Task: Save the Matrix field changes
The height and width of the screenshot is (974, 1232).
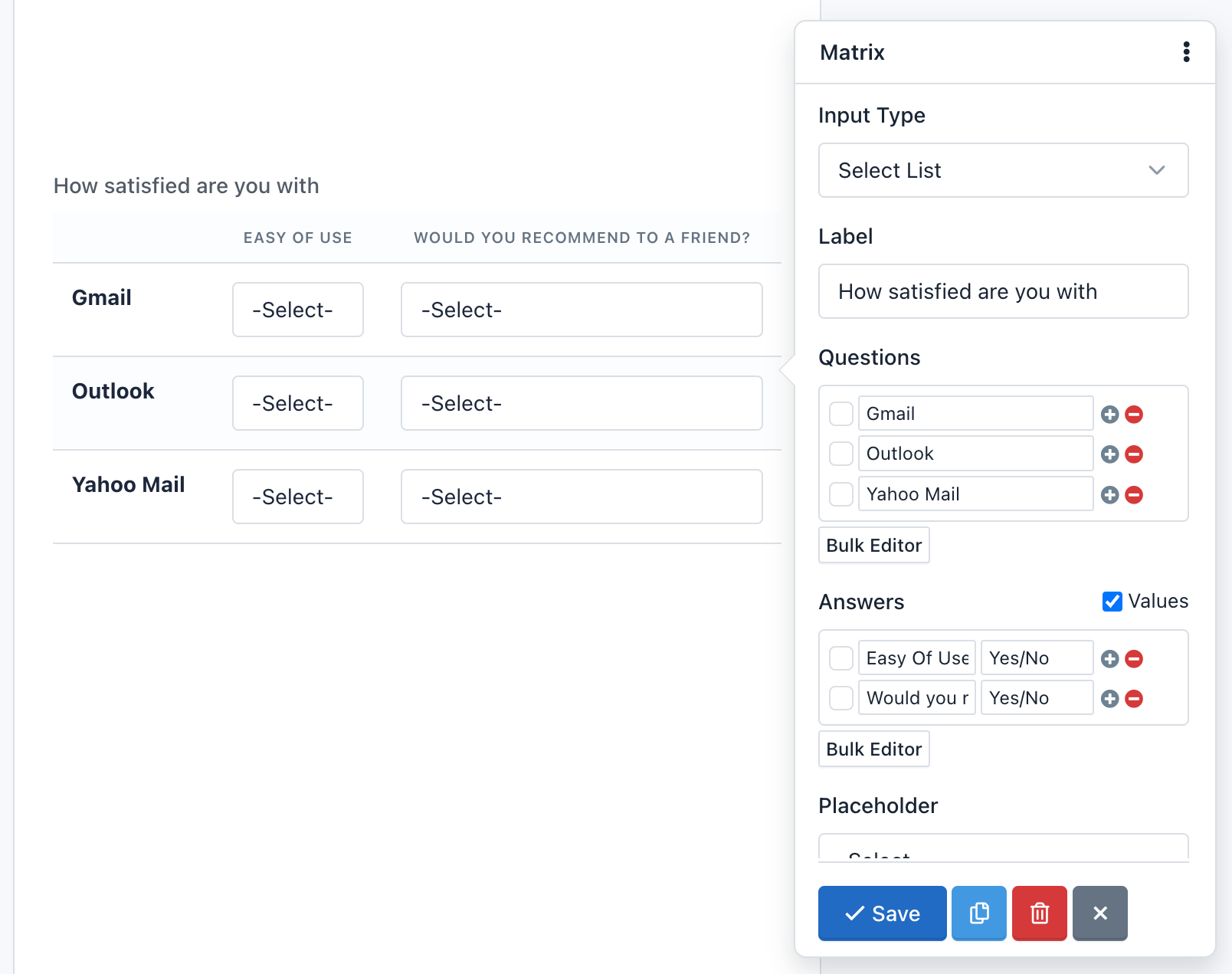Action: [881, 913]
